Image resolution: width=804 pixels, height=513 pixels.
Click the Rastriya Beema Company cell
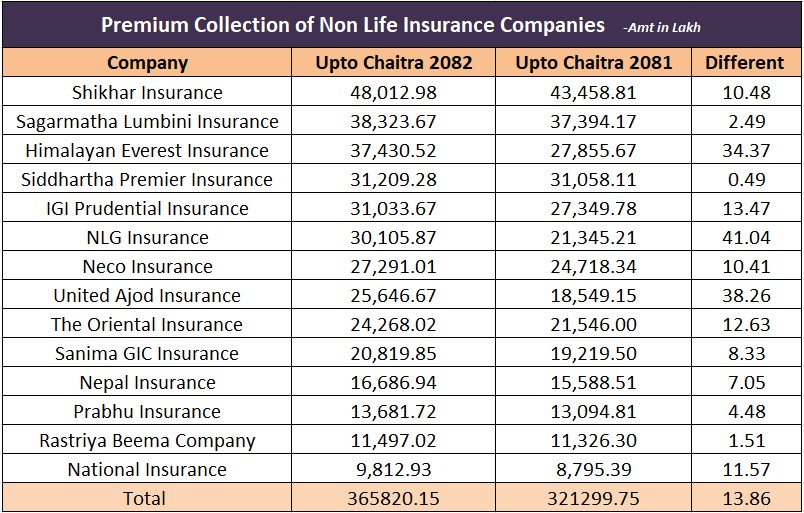(147, 440)
